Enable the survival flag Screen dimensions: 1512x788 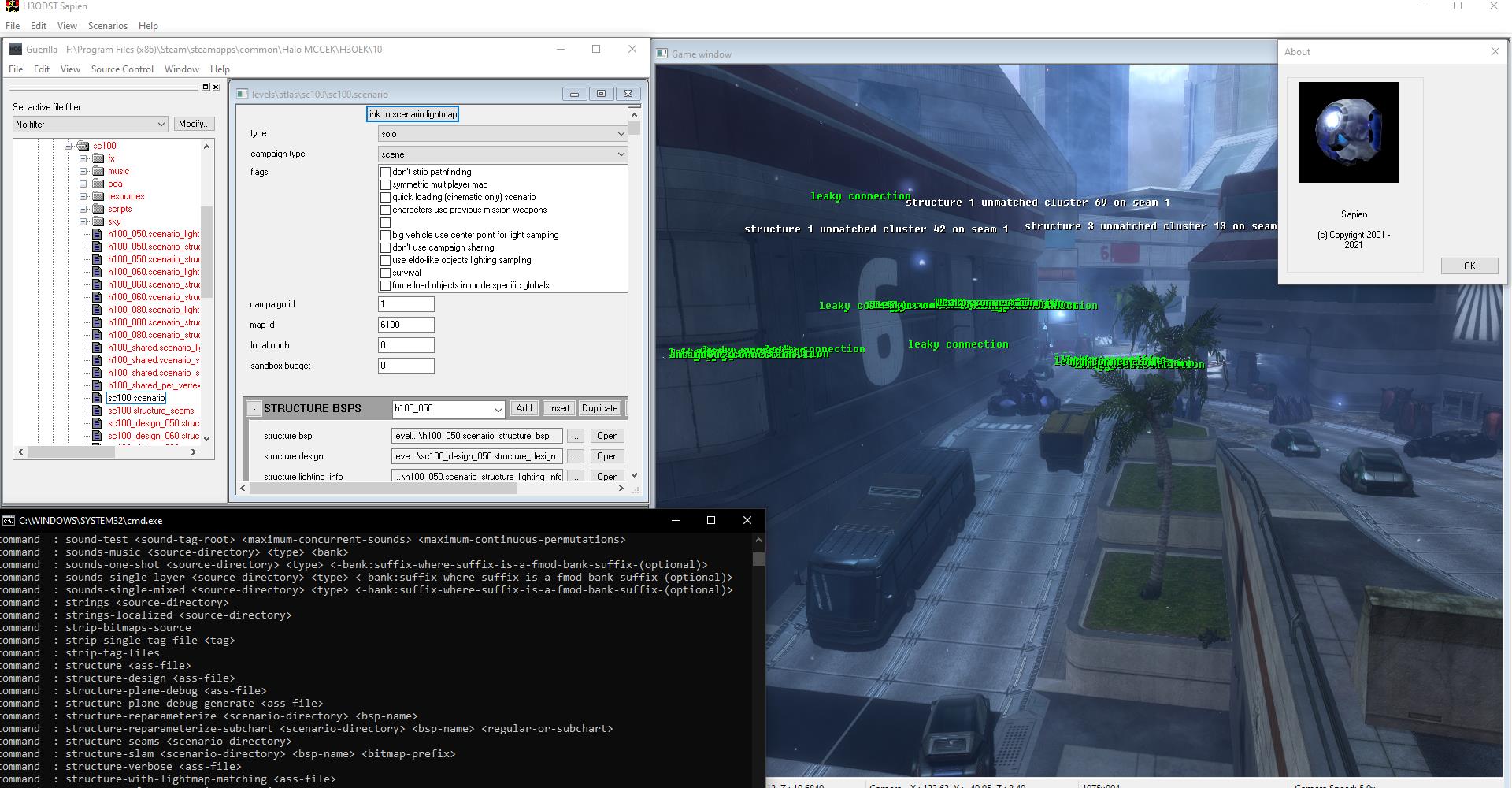[x=386, y=273]
